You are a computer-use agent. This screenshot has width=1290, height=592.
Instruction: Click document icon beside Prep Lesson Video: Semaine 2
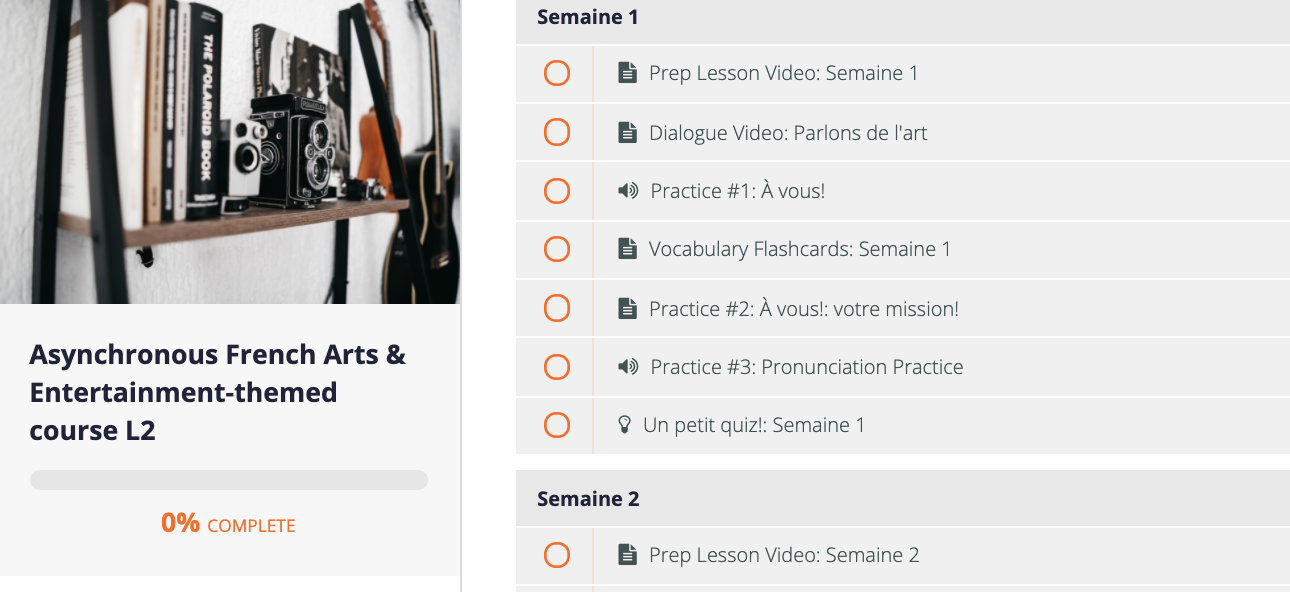click(x=627, y=555)
